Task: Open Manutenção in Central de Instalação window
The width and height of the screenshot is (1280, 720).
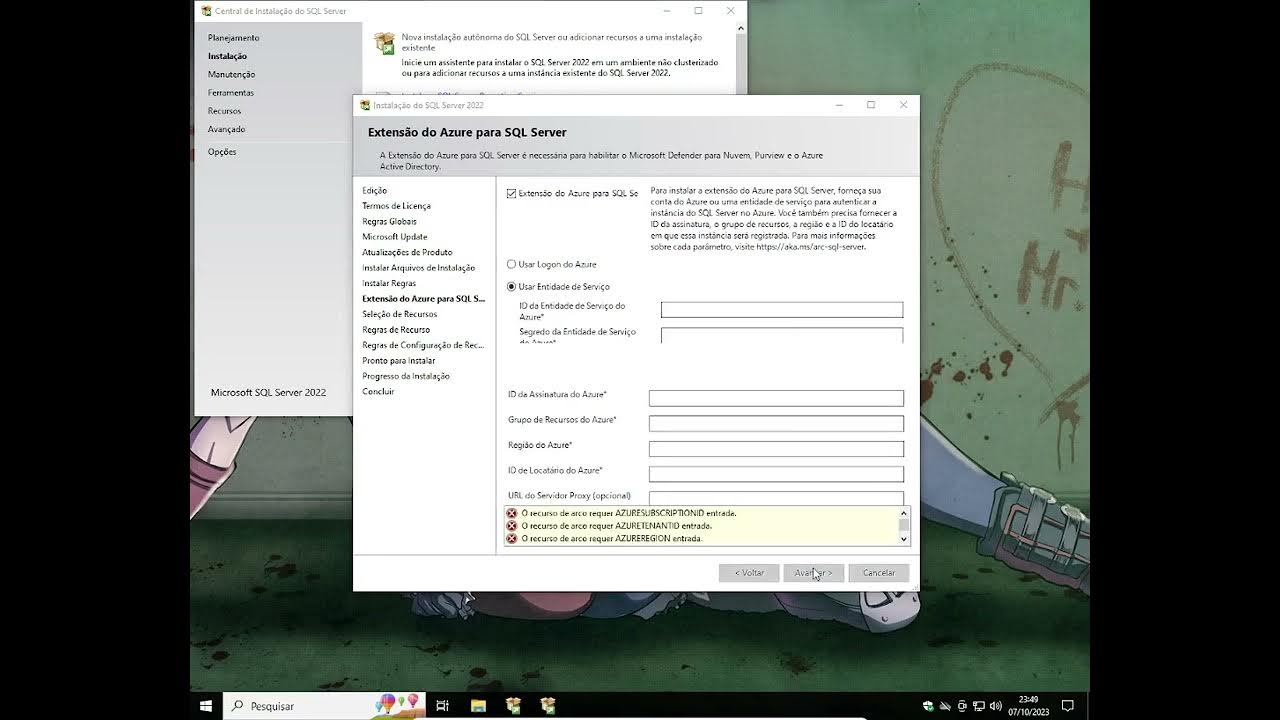Action: point(231,74)
